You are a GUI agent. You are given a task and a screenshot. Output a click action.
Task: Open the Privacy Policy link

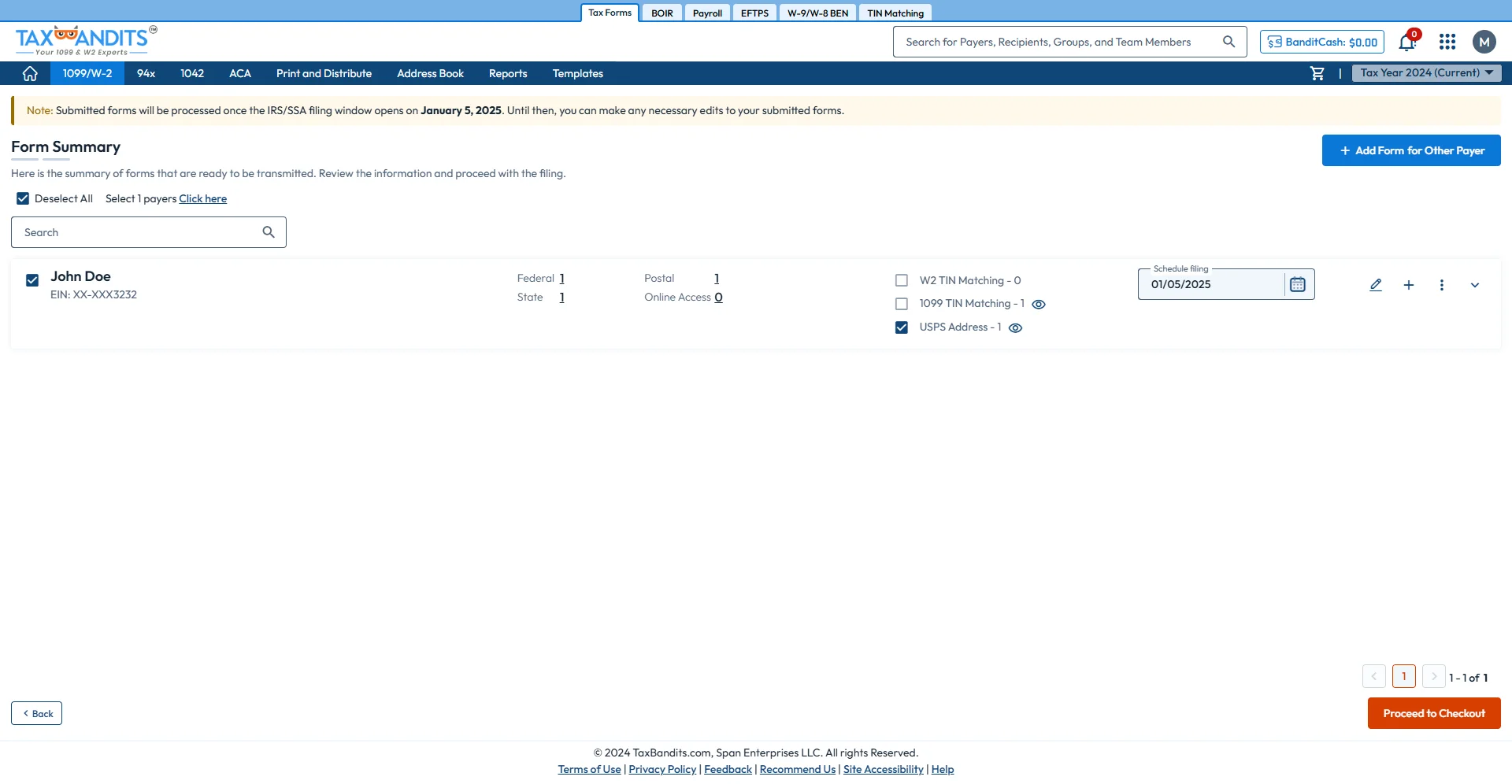pos(662,769)
